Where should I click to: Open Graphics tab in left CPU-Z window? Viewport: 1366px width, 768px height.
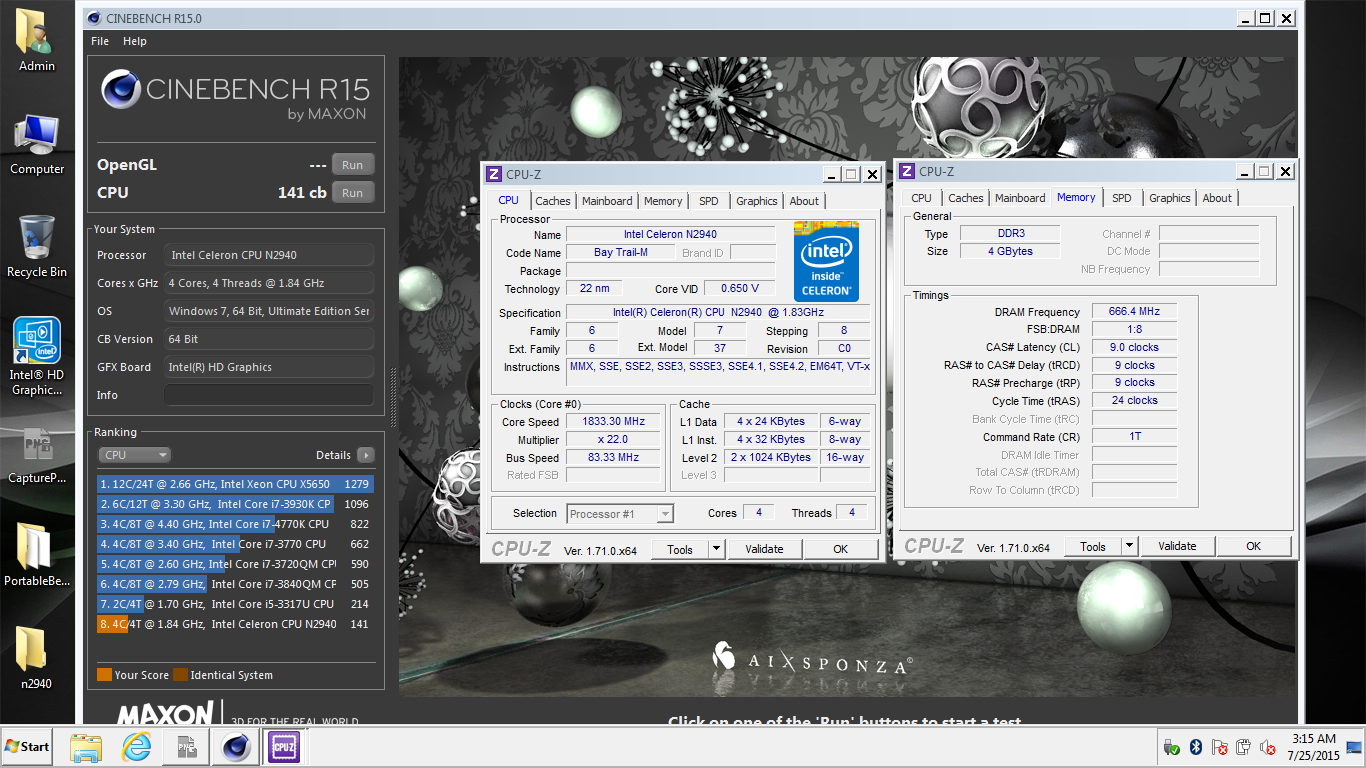coord(757,201)
